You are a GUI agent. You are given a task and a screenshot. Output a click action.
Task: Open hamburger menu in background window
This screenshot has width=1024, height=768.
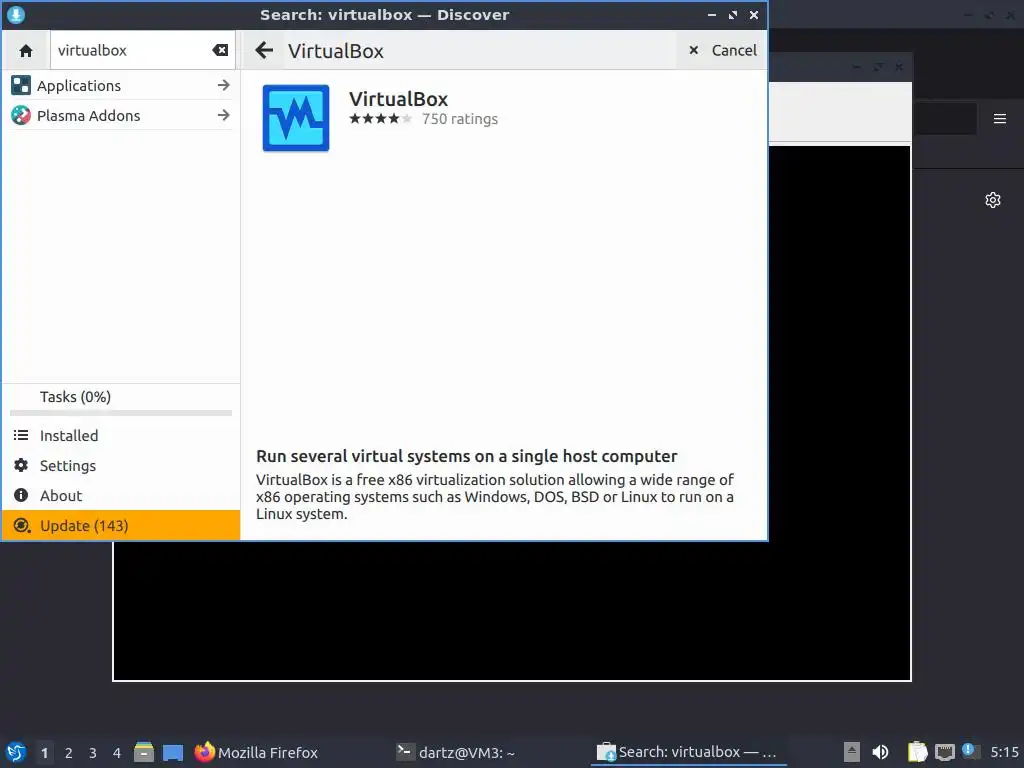click(x=1000, y=119)
